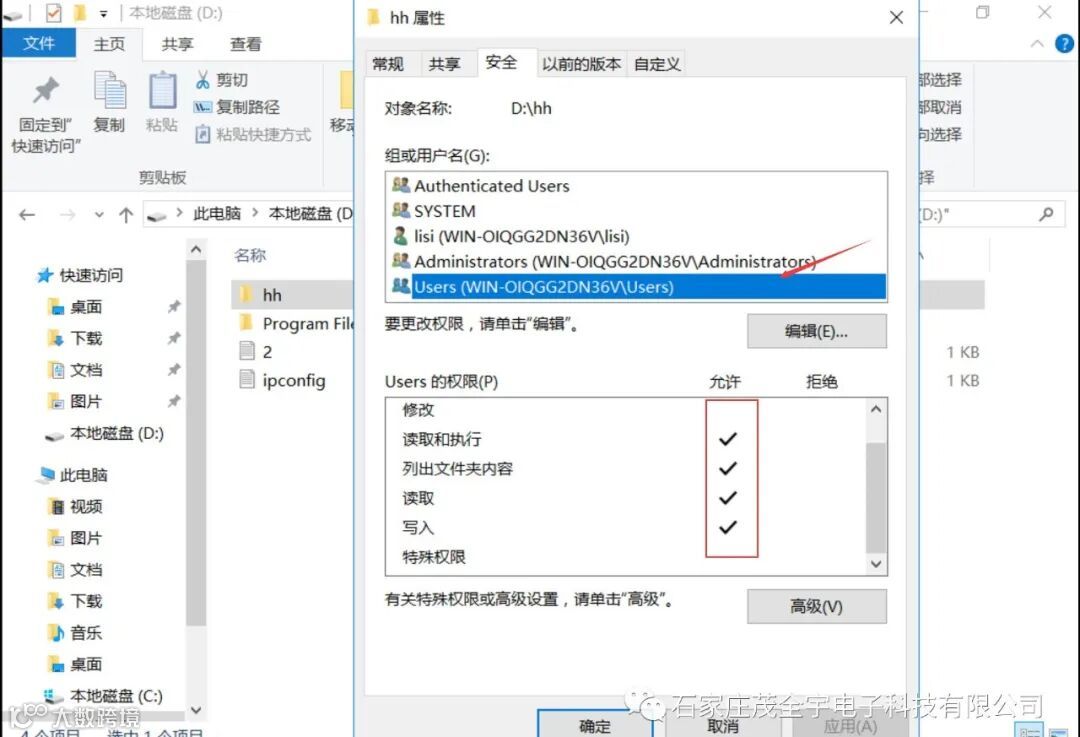Open the recent locations dropdown arrow
This screenshot has height=737, width=1080.
[99, 215]
